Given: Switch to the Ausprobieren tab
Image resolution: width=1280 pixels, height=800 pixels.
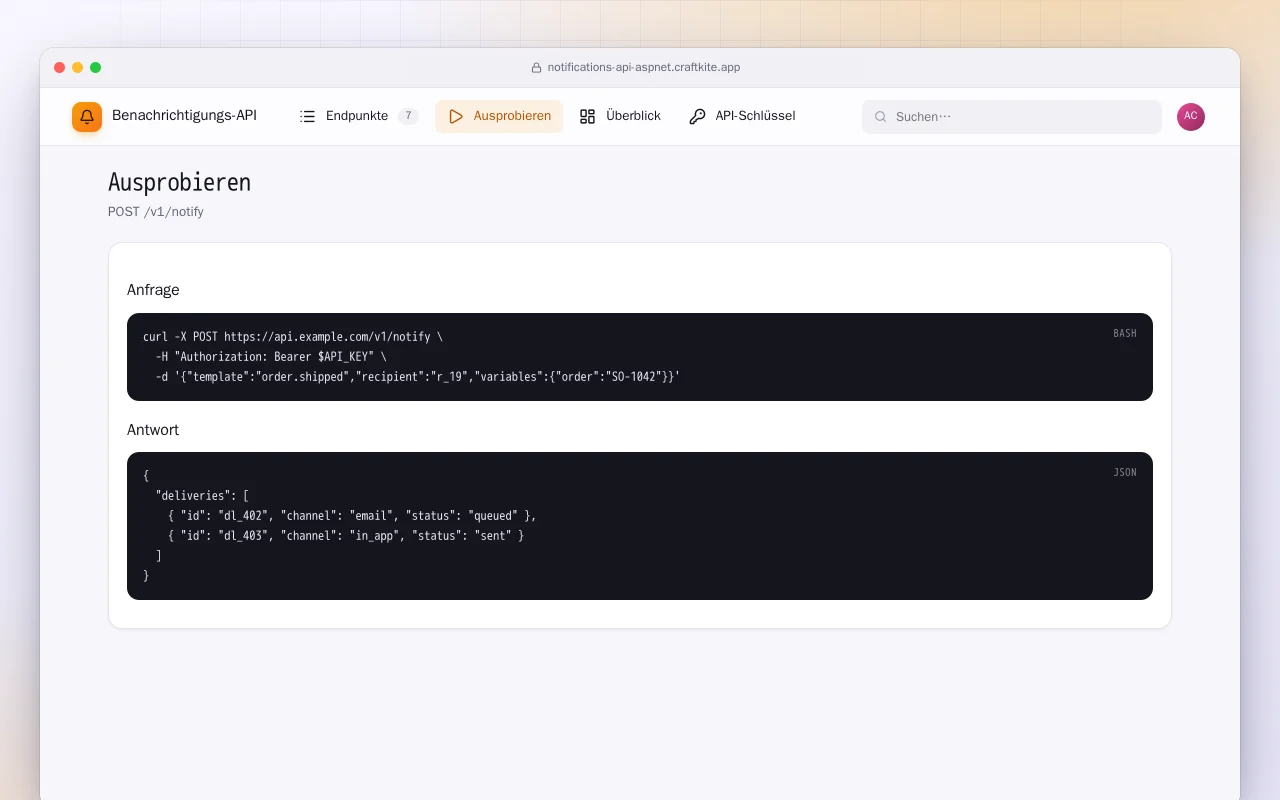Looking at the screenshot, I should (499, 116).
